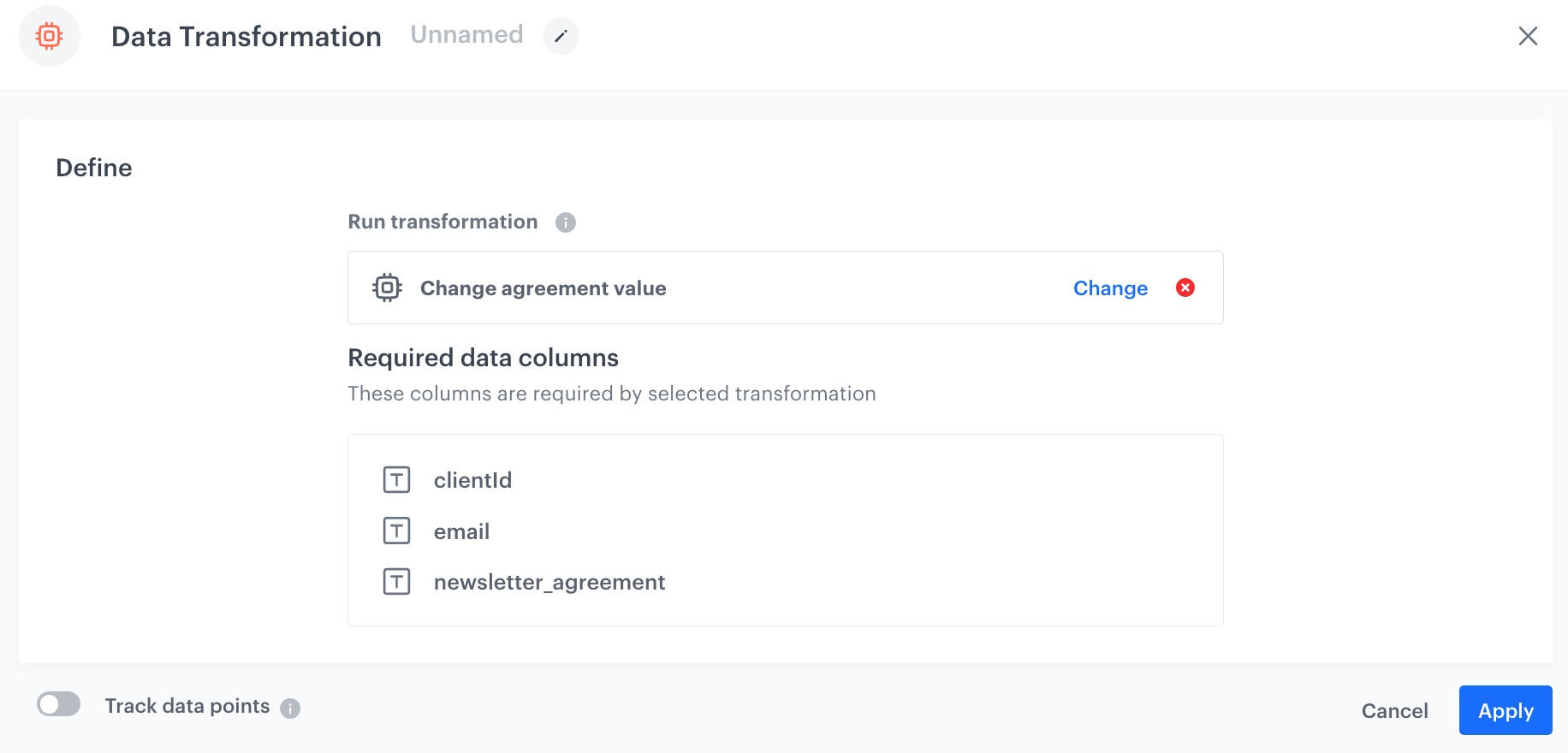This screenshot has height=753, width=1568.
Task: Click the Change link for transformation
Action: click(1110, 288)
